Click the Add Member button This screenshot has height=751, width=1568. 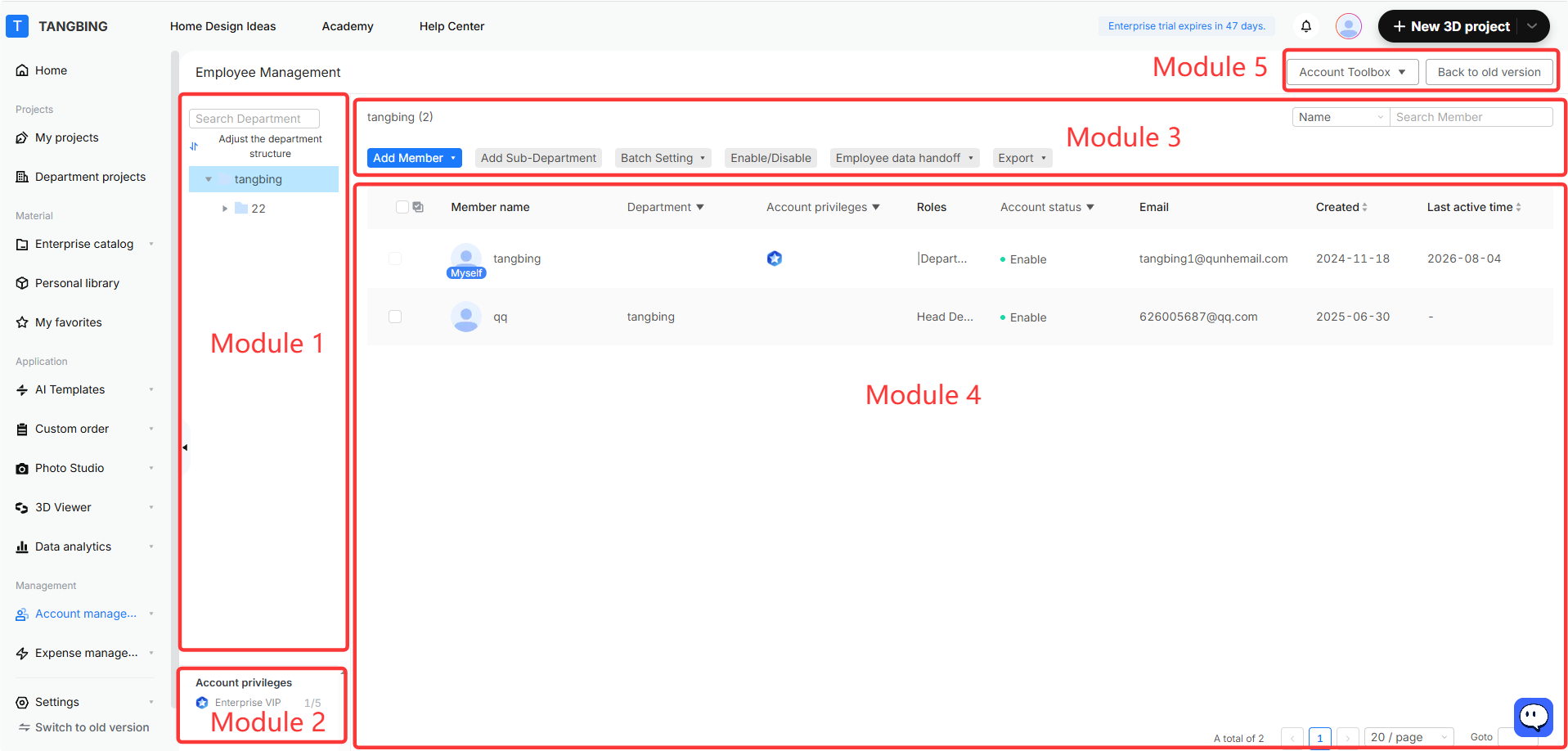click(415, 158)
